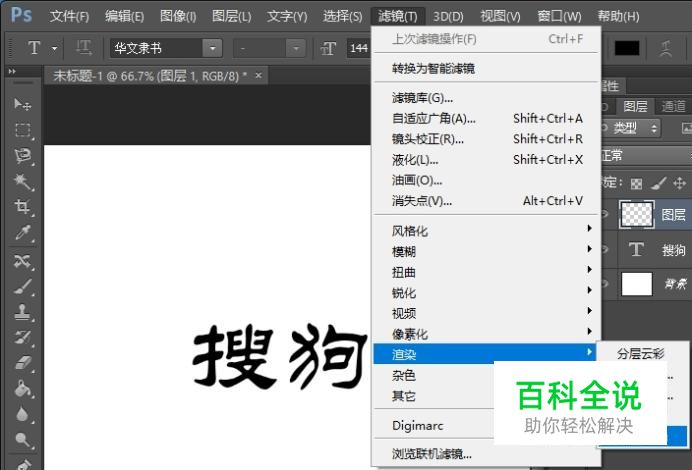This screenshot has height=470, width=692.
Task: Choose 分层云彩 in render submenu
Action: pyautogui.click(x=641, y=353)
